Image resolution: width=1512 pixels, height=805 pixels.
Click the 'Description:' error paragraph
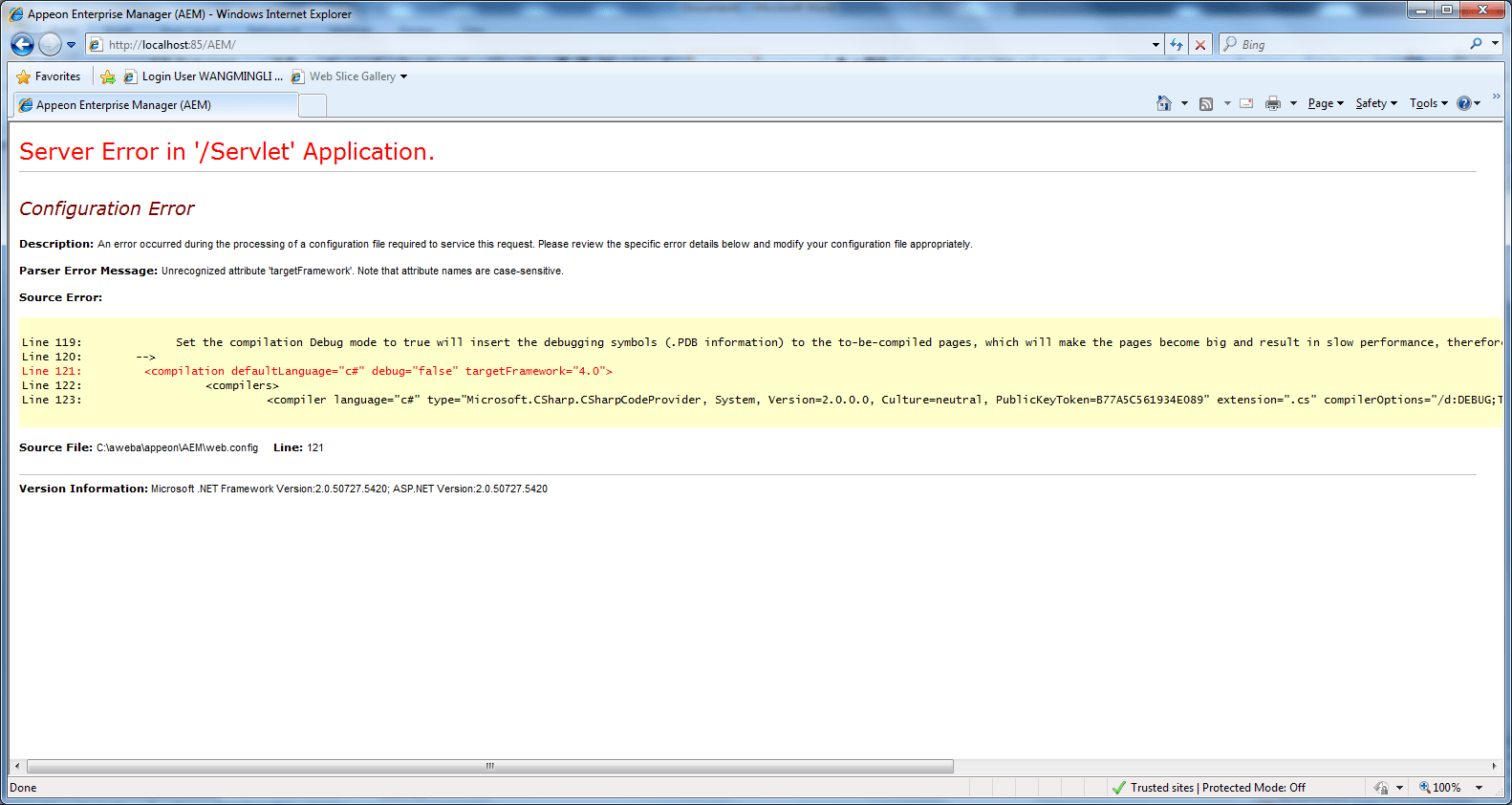pos(496,245)
